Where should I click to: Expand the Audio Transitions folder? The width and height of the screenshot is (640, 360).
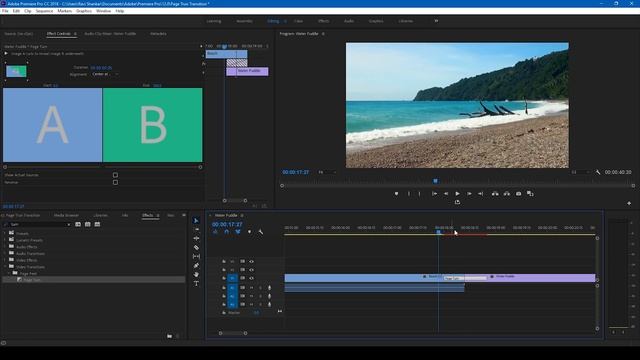point(5,253)
